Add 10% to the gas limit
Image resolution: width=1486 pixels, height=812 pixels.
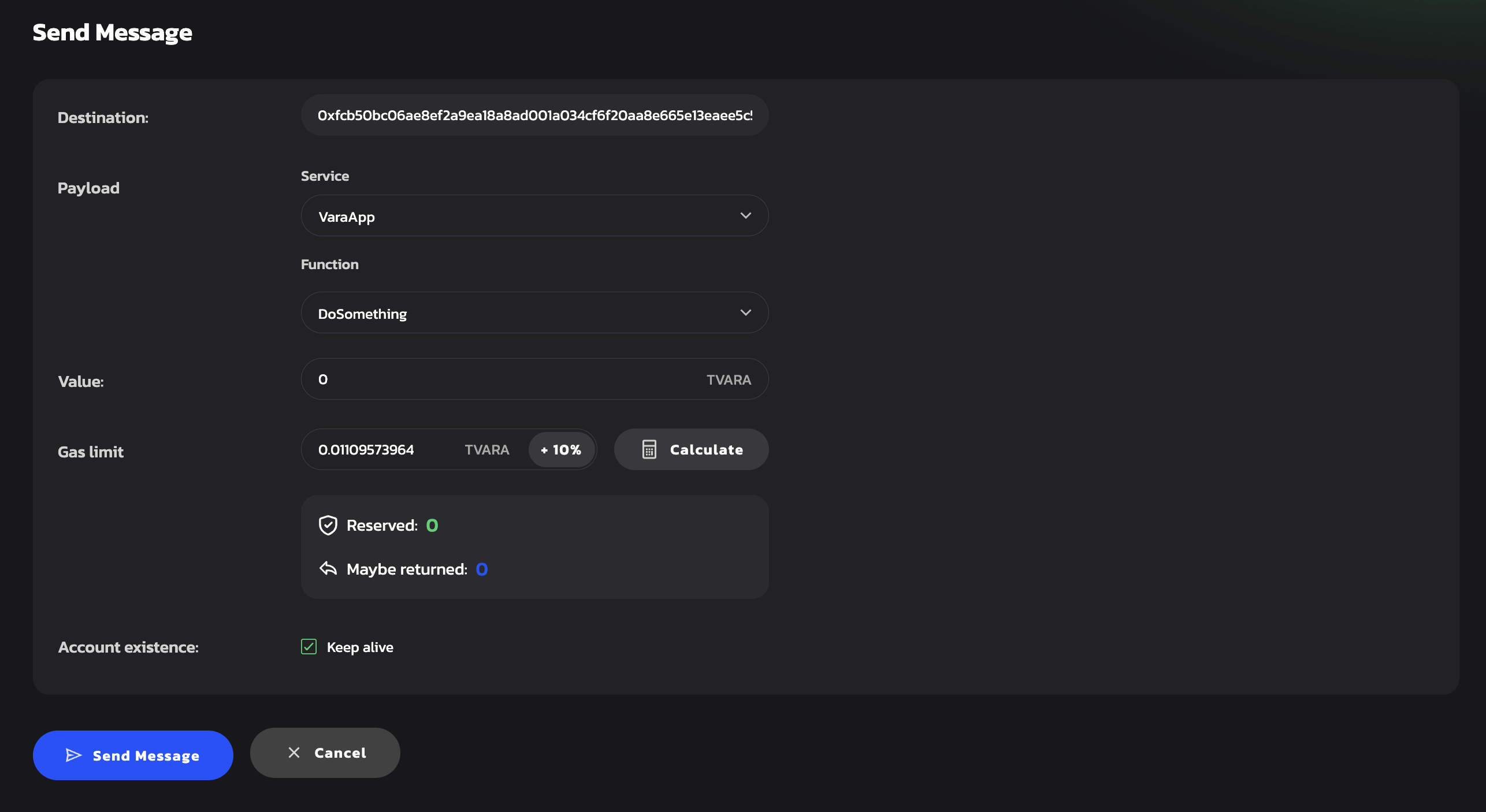point(561,449)
